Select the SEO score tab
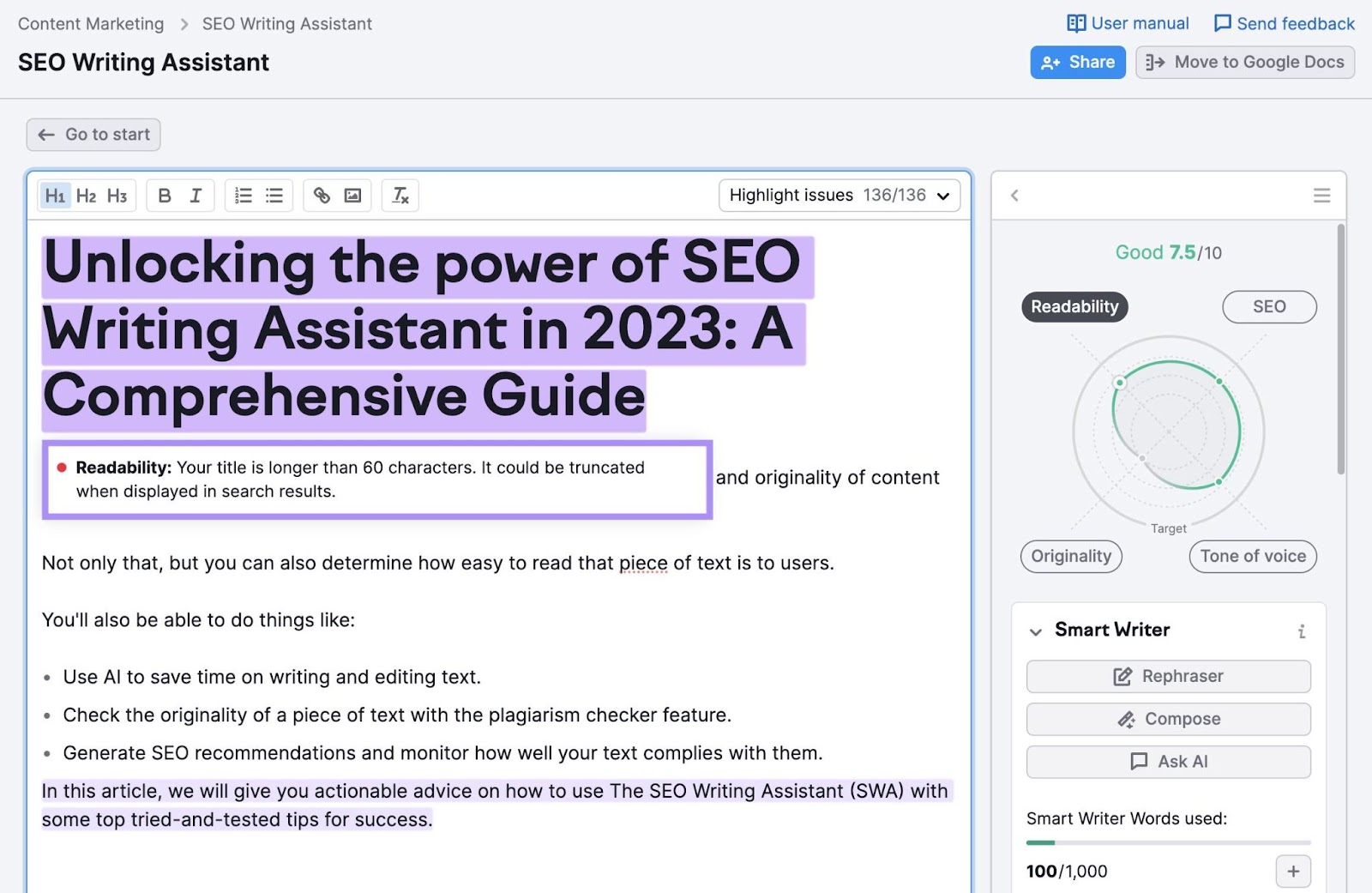Screen dimensions: 1372x893 (x=1268, y=307)
